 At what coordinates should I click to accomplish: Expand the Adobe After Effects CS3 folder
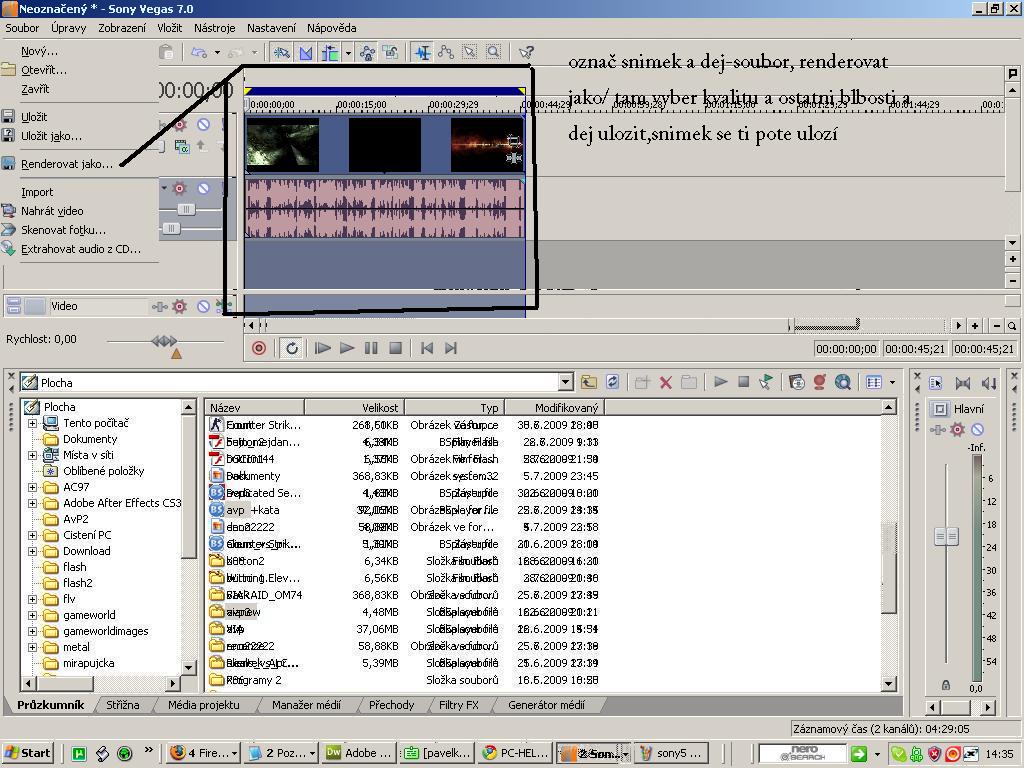32,503
